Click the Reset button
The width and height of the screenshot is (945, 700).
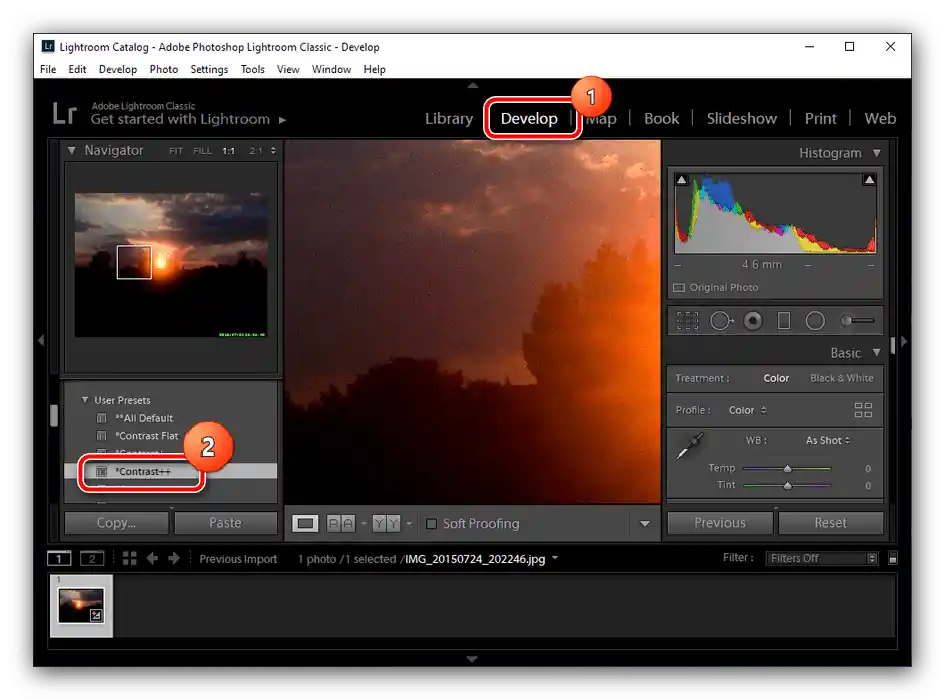(830, 523)
